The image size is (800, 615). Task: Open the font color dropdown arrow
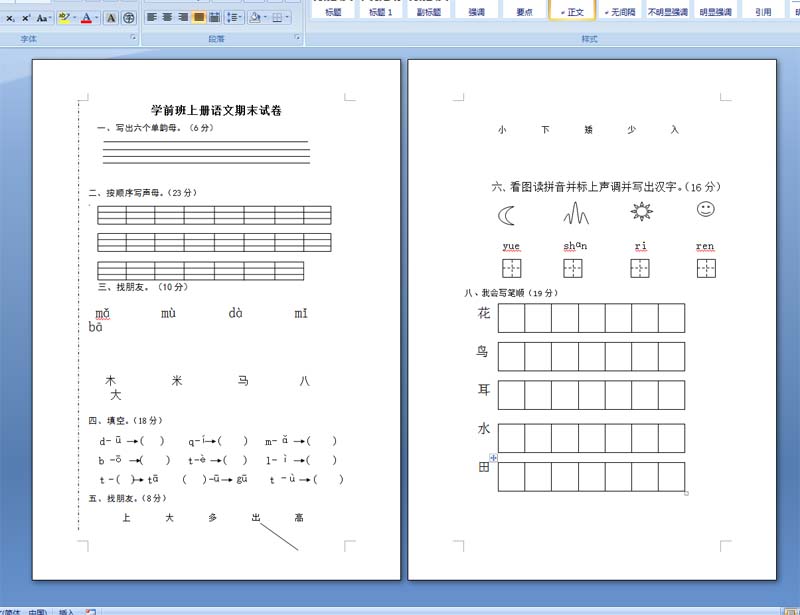pos(96,18)
